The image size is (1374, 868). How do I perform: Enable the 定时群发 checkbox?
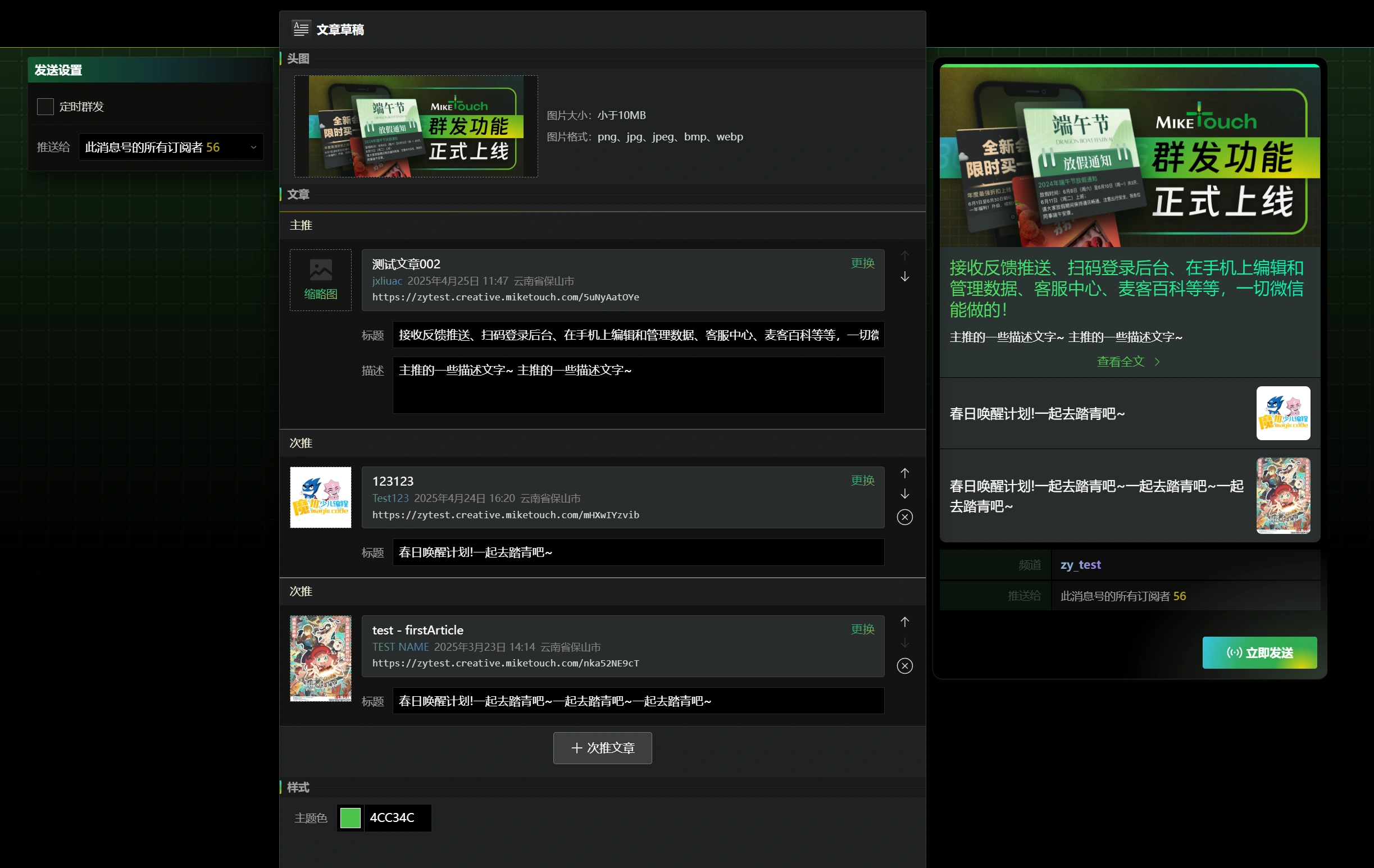[45, 107]
